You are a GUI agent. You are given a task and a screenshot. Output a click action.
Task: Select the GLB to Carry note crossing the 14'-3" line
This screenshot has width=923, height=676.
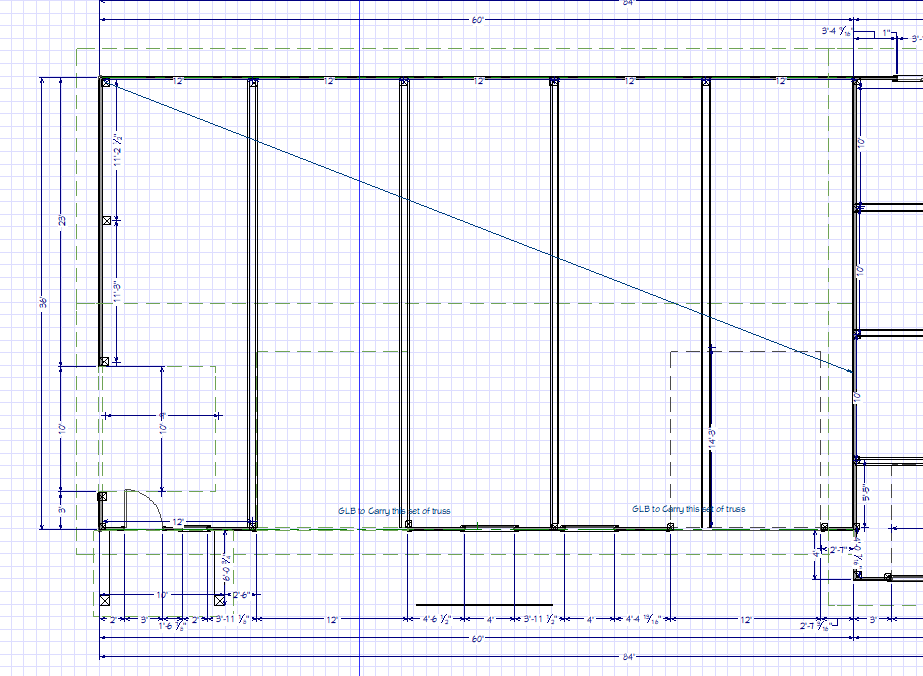(x=688, y=509)
